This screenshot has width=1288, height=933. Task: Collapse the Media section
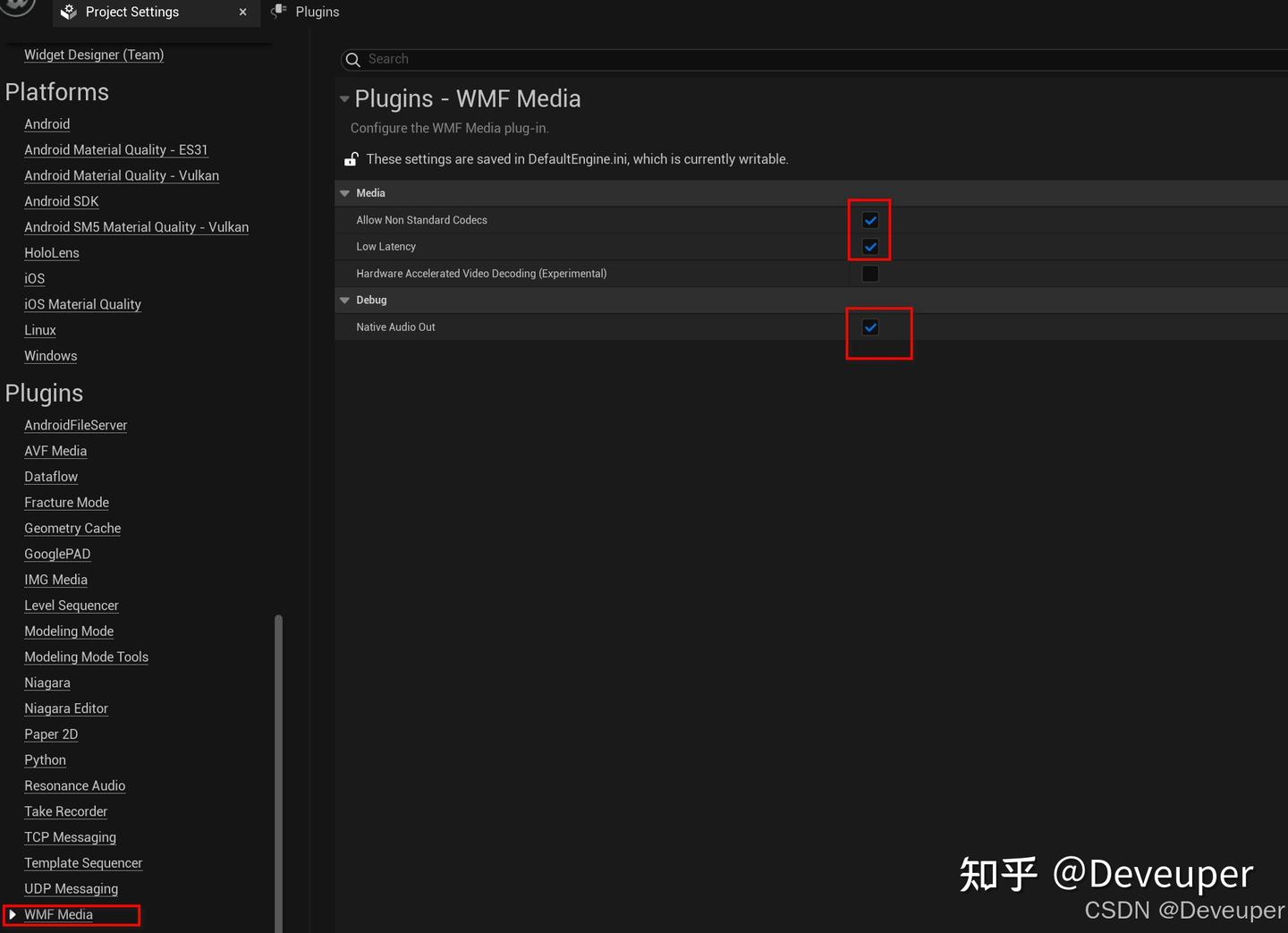pyautogui.click(x=344, y=192)
